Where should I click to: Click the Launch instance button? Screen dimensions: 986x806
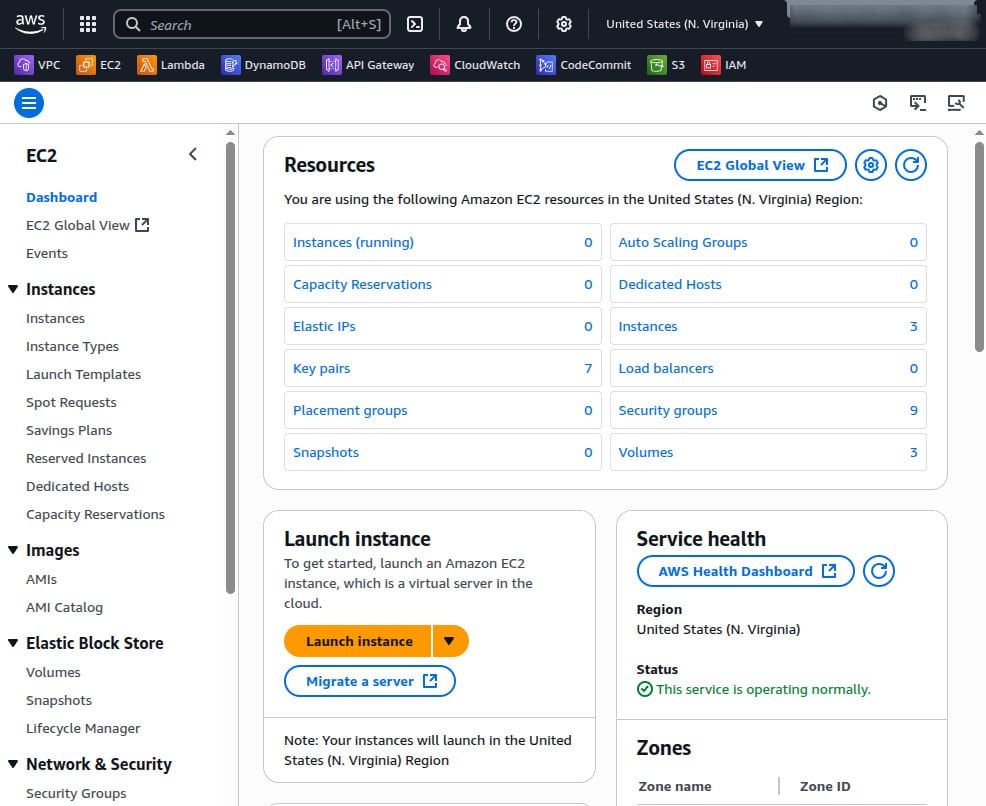coord(358,641)
